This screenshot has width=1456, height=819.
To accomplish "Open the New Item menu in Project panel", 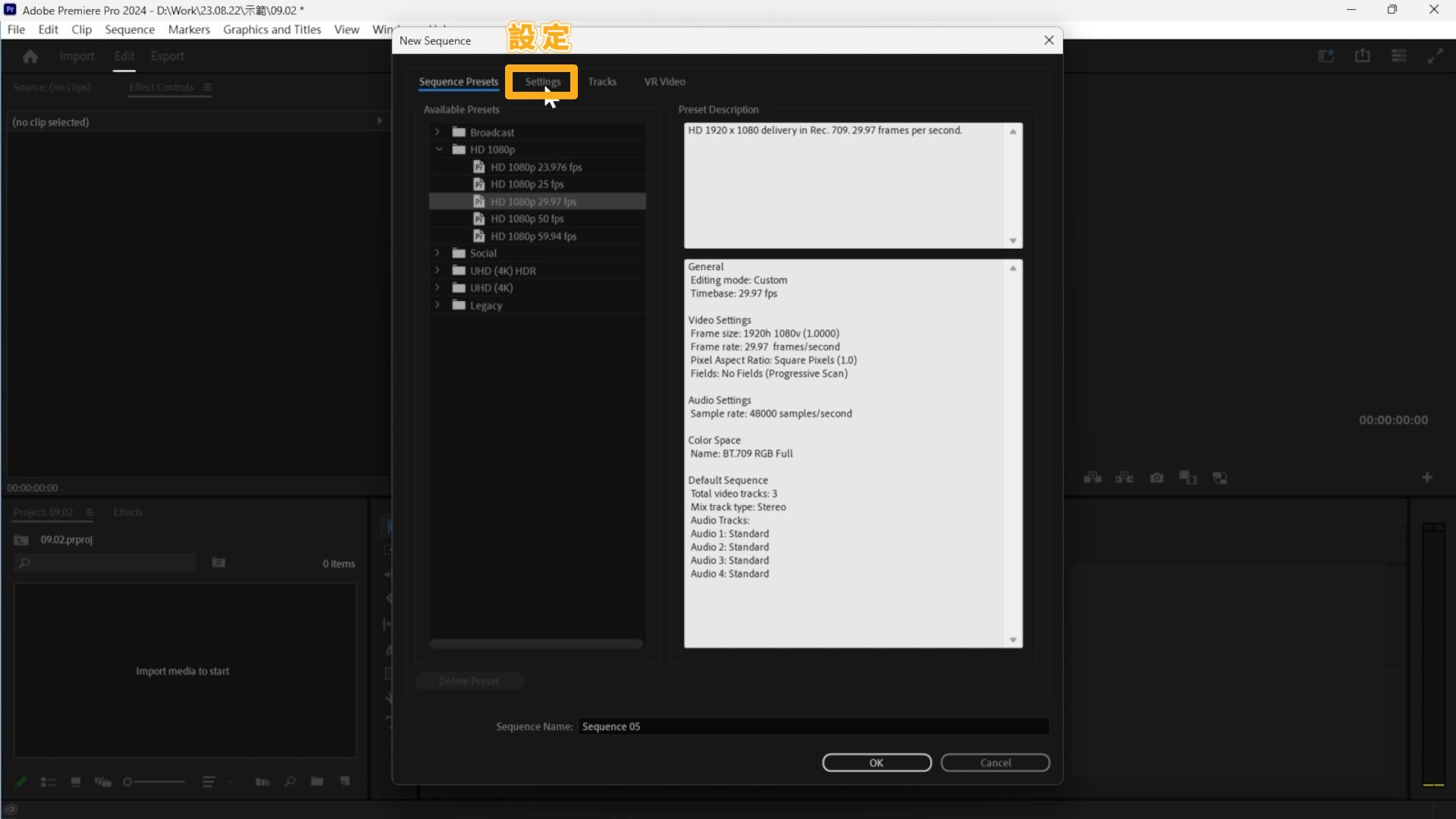I will tap(345, 781).
